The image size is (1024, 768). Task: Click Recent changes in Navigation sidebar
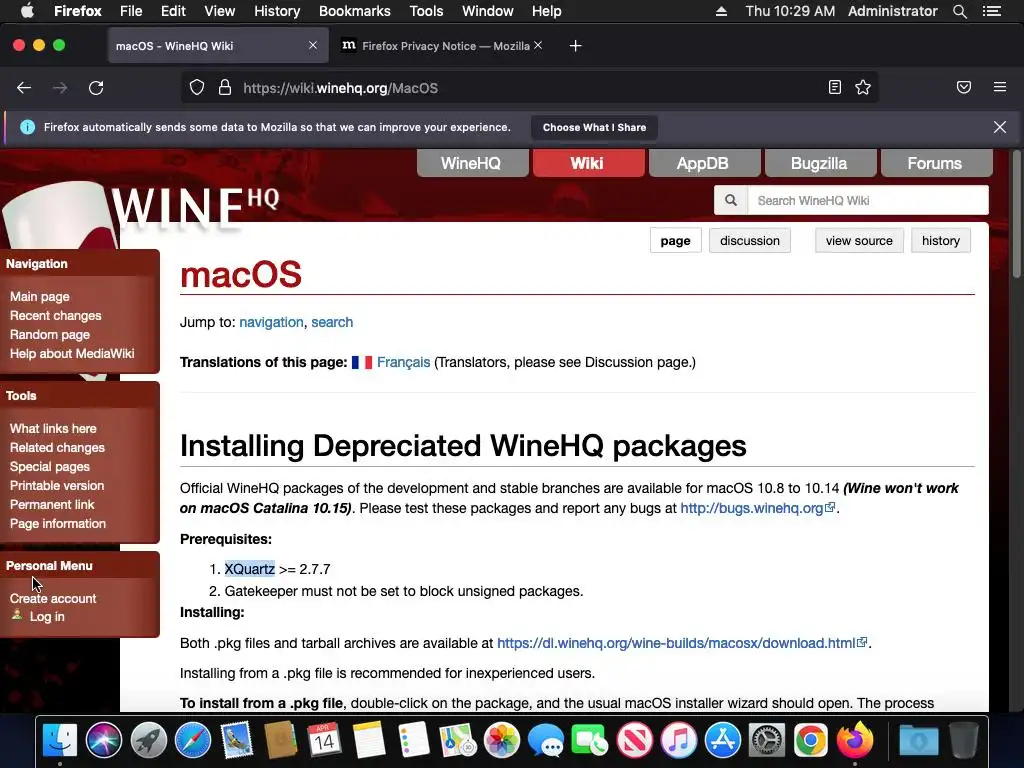click(56, 315)
